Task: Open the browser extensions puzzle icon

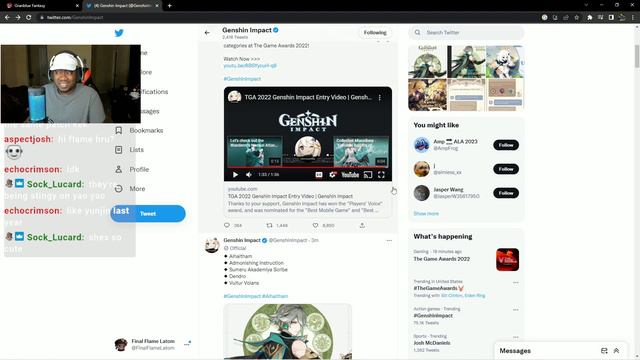Action: point(589,18)
